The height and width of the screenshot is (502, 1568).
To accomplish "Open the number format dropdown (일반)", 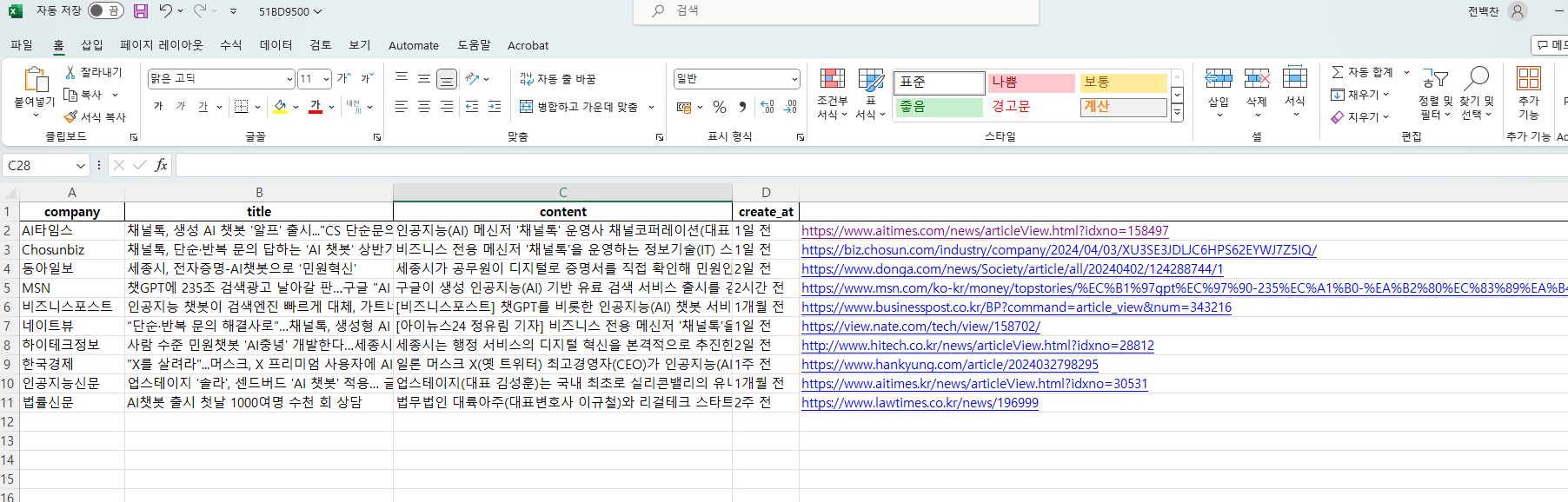I will pos(794,79).
